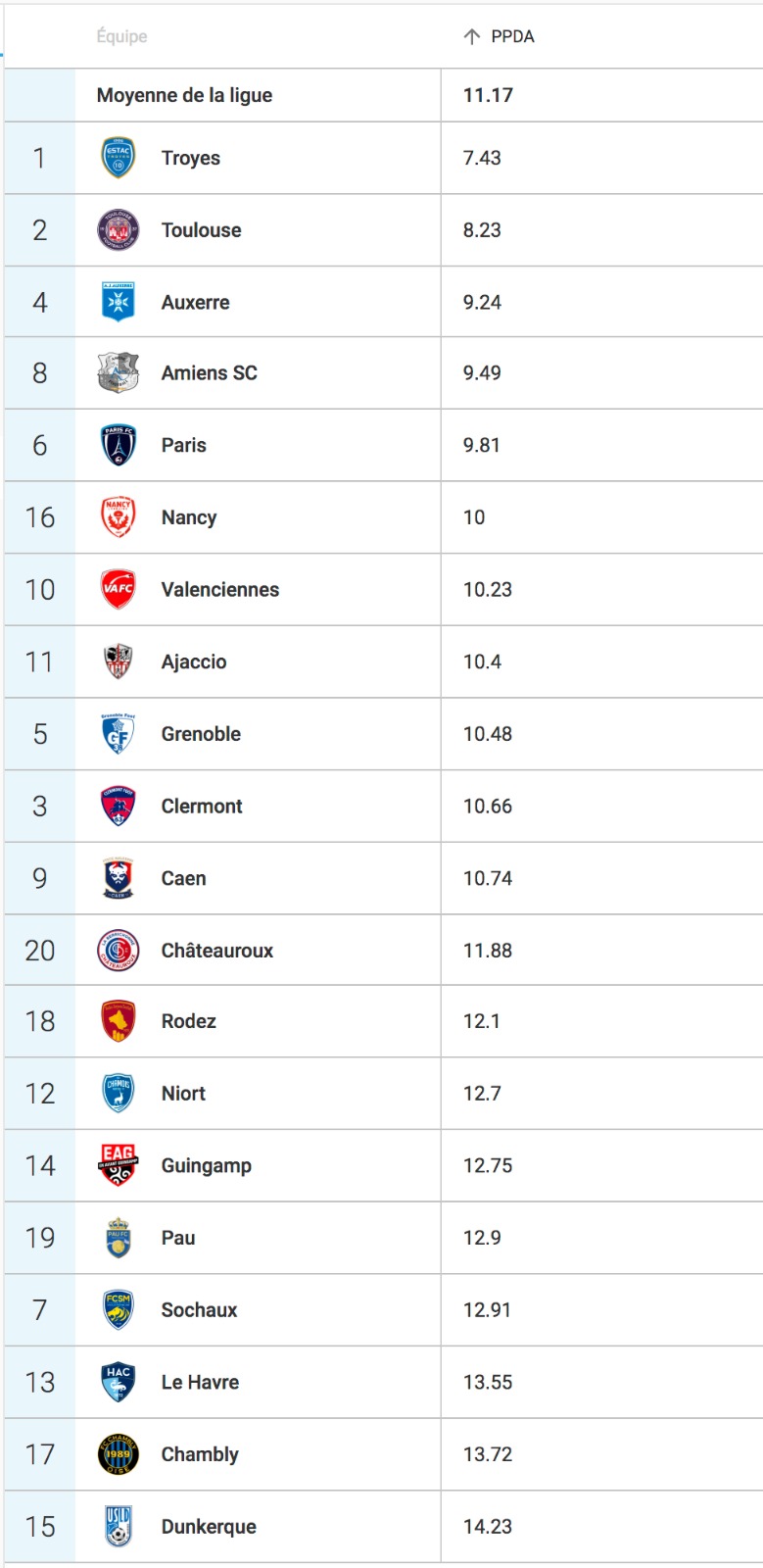The width and height of the screenshot is (763, 1568).
Task: Select Châteauroux rank number 20 cell
Action: pyautogui.click(x=40, y=951)
